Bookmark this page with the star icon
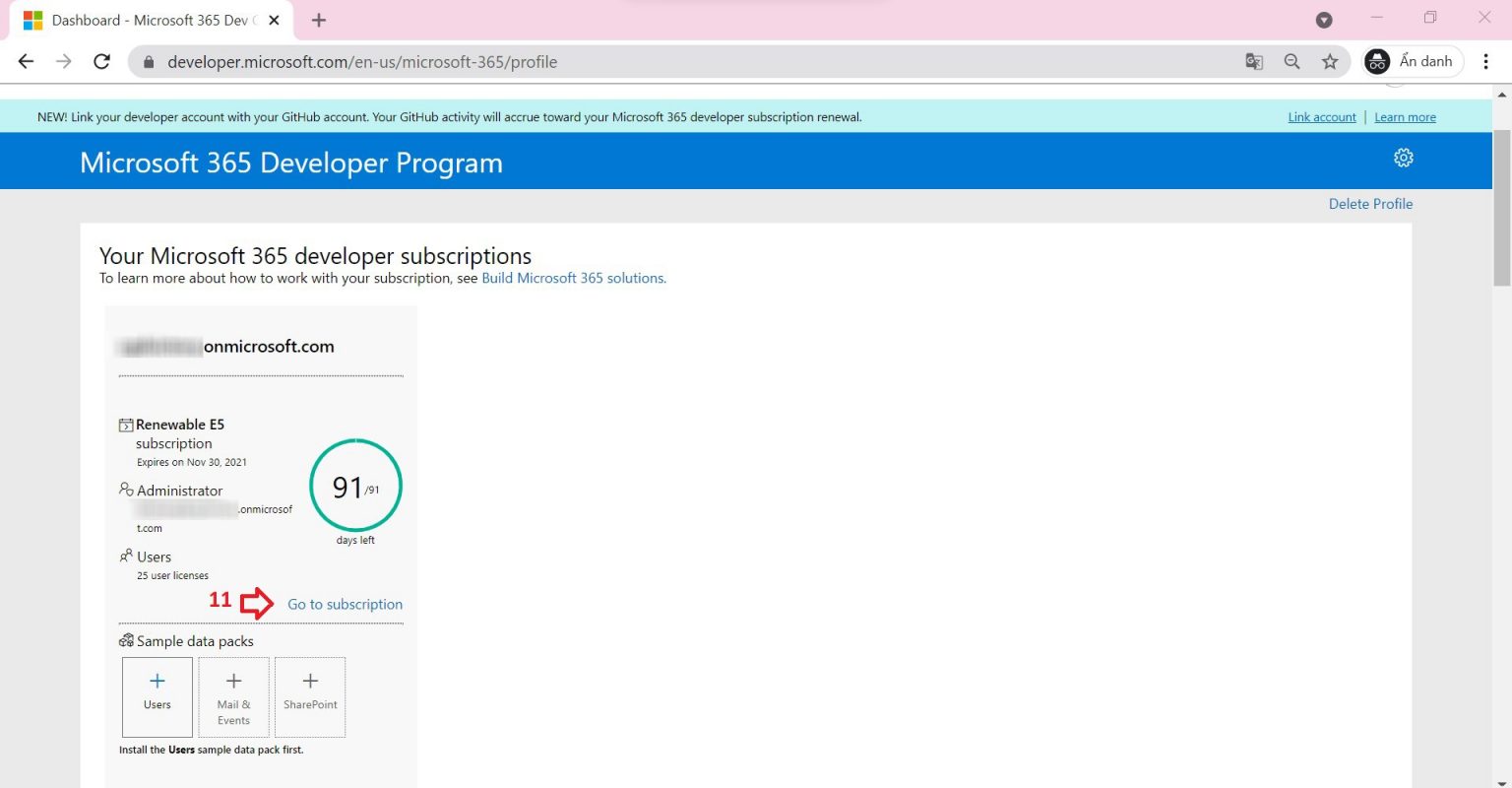The height and width of the screenshot is (788, 1512). [x=1330, y=61]
